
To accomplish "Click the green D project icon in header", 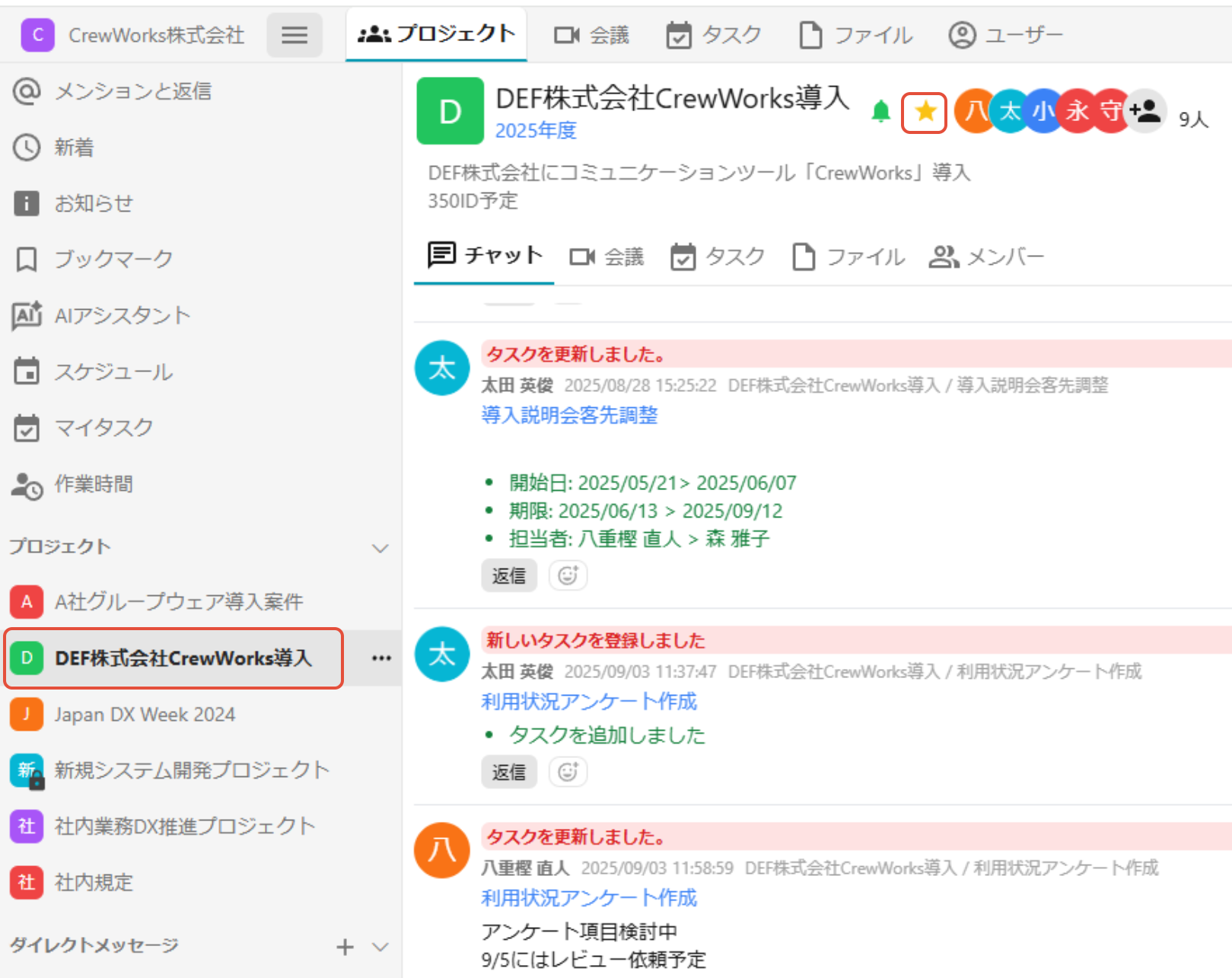I will click(x=450, y=111).
